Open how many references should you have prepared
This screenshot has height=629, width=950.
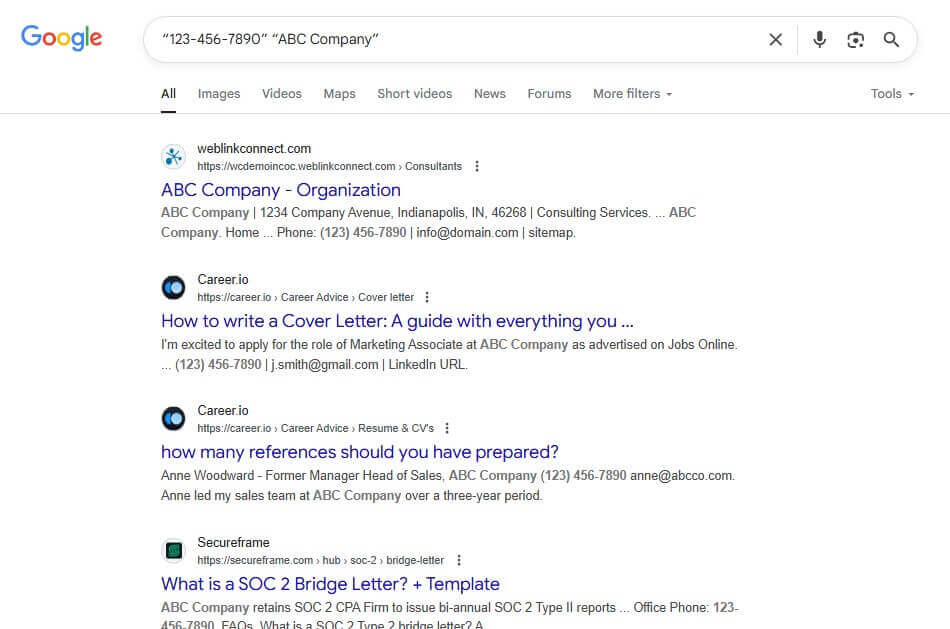tap(359, 452)
